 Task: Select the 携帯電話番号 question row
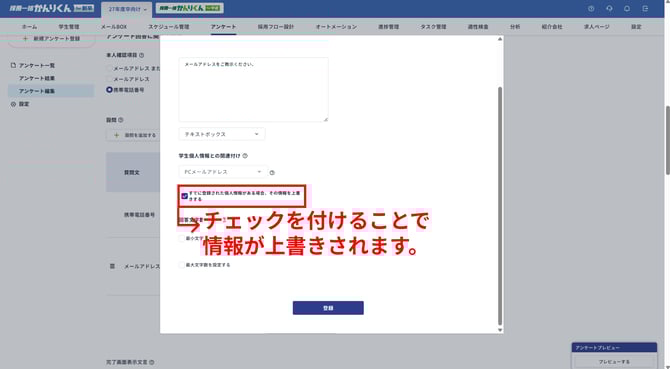click(133, 215)
